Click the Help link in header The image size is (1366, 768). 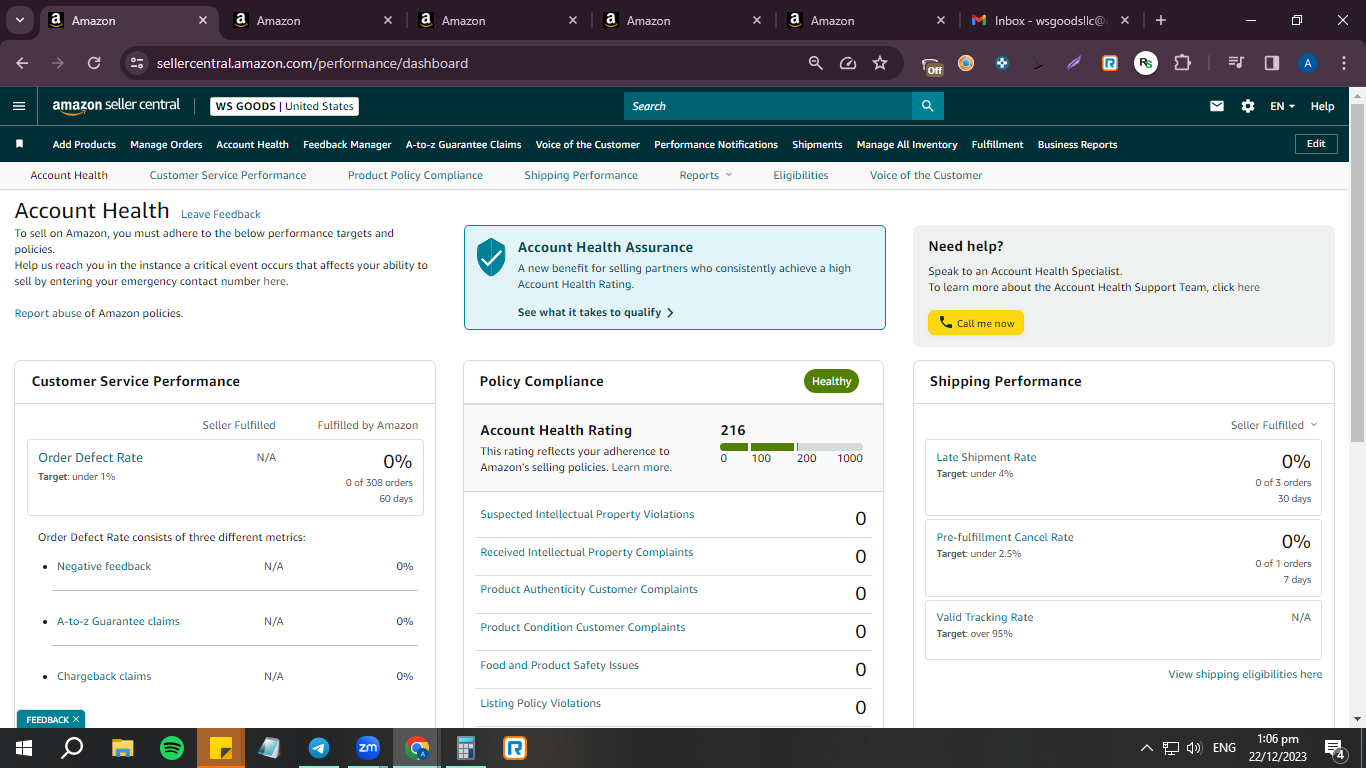(1322, 106)
